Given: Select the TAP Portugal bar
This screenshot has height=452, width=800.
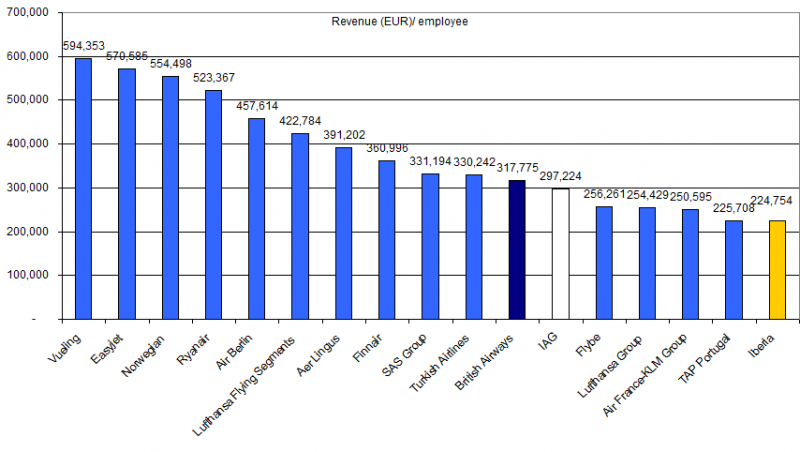Looking at the screenshot, I should point(734,270).
